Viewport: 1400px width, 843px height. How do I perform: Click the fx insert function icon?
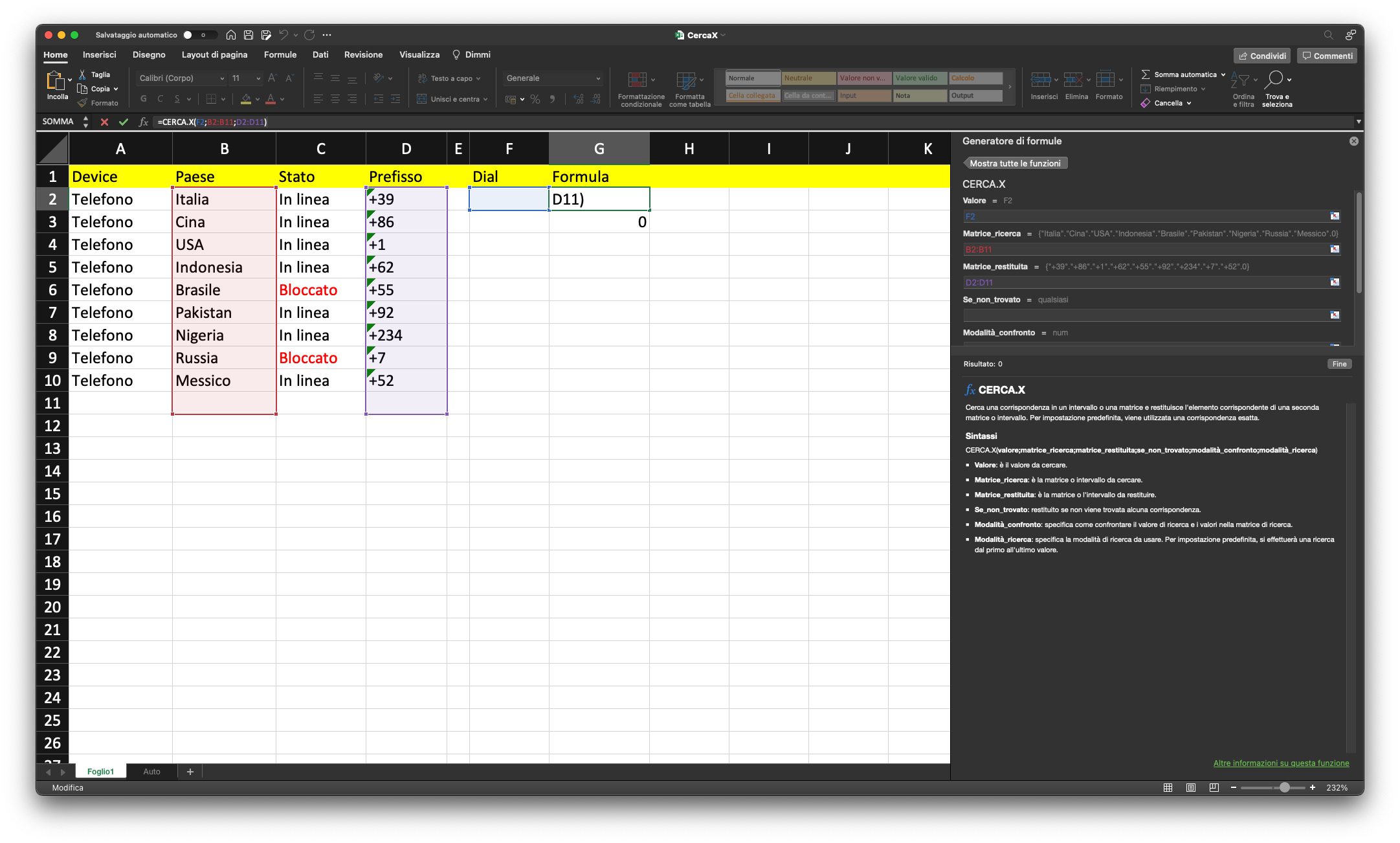(x=144, y=122)
